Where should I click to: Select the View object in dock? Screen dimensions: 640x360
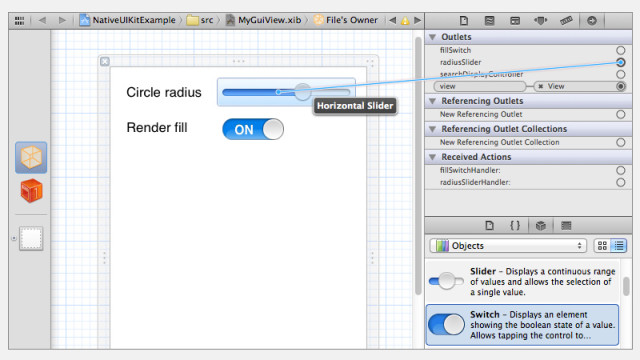pyautogui.click(x=31, y=238)
